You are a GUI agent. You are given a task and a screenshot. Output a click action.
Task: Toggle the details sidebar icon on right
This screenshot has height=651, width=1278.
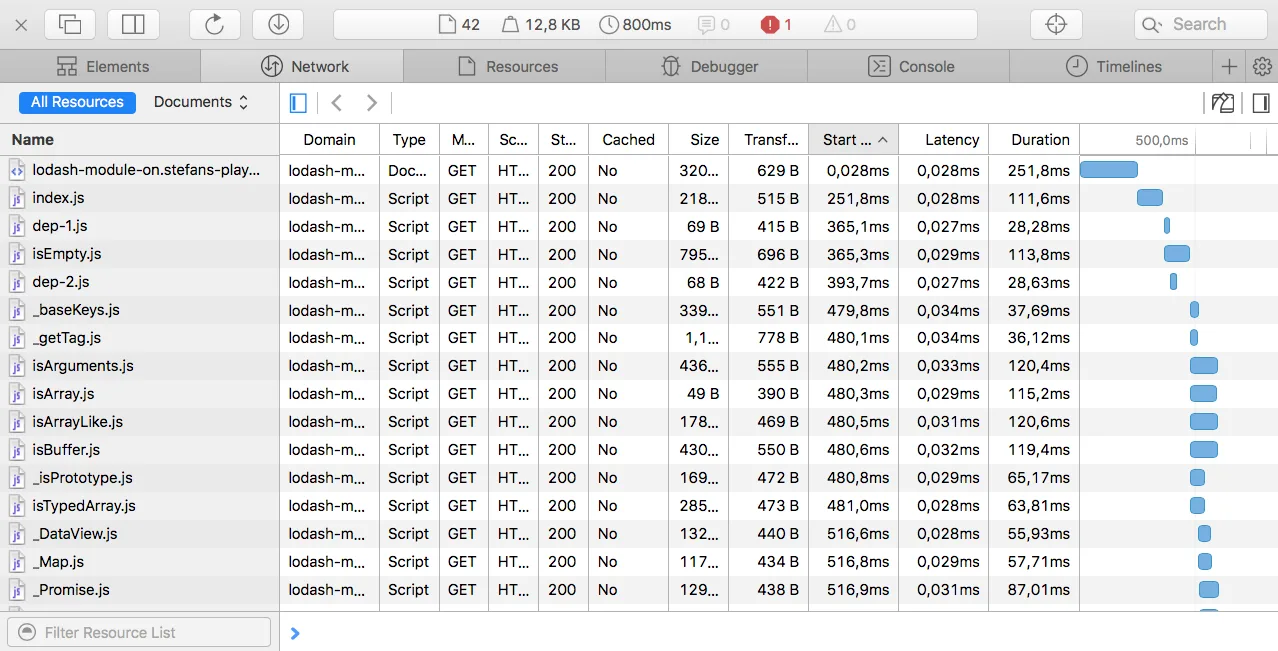1261,102
